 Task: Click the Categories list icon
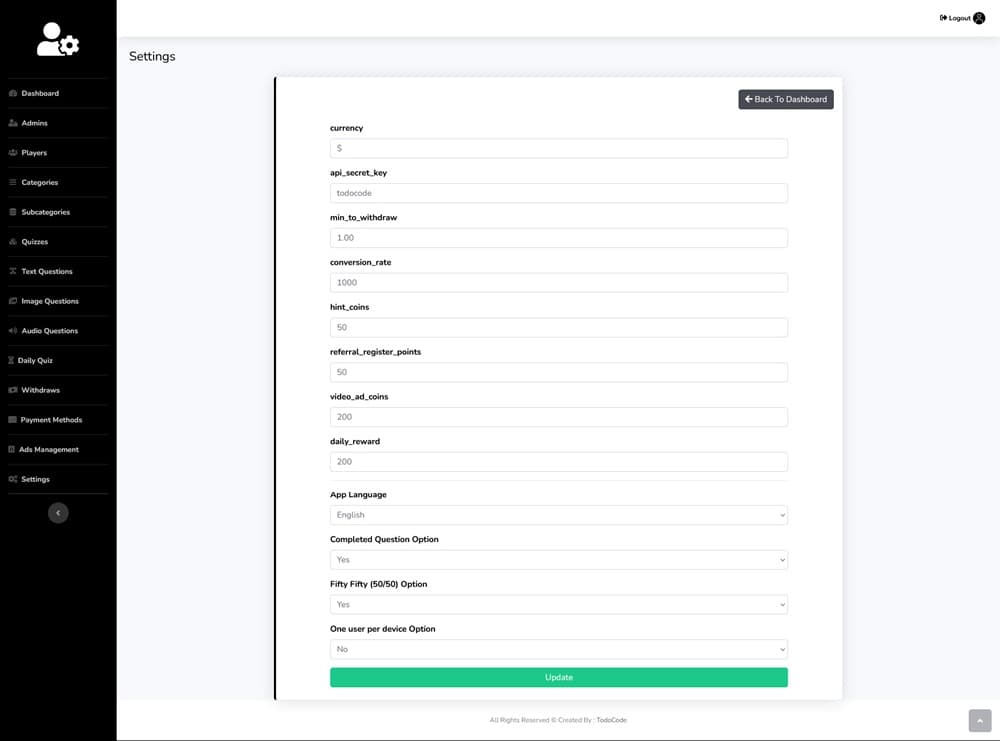tap(13, 182)
